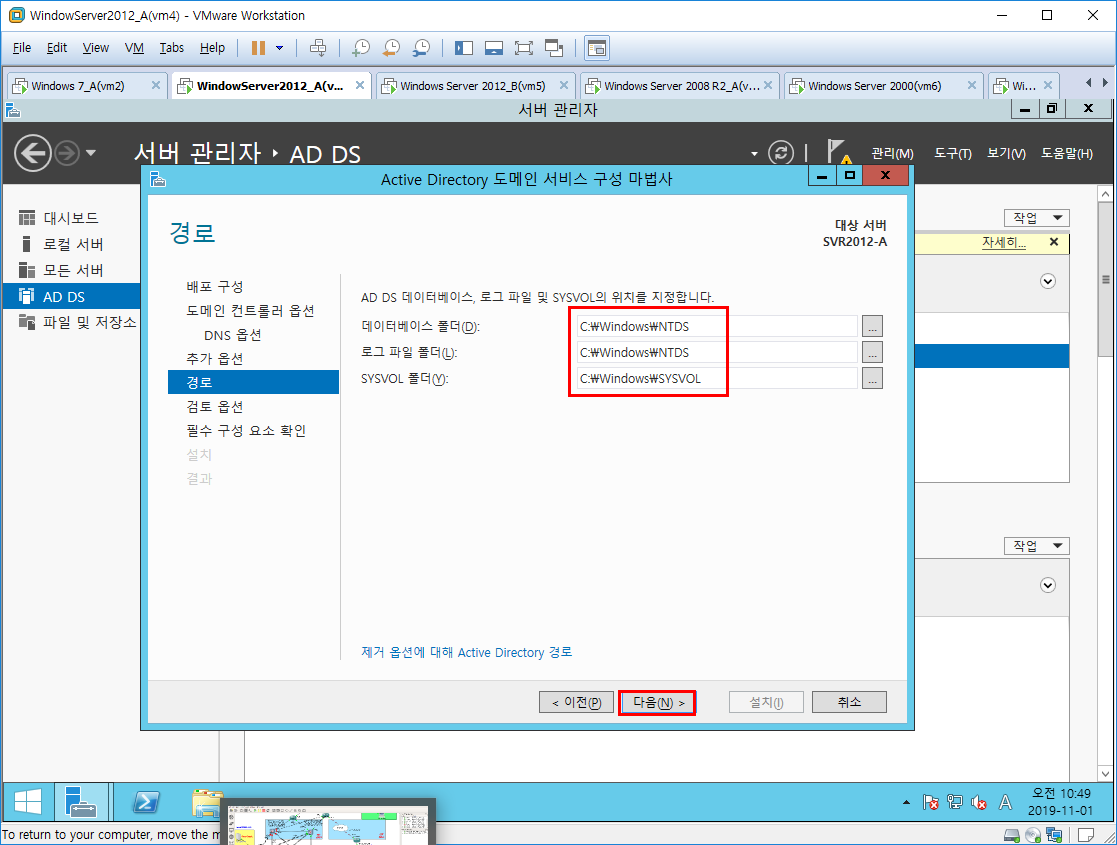Open Server Manager navigation history dropdown
Screen dimensions: 1117x845
point(90,152)
